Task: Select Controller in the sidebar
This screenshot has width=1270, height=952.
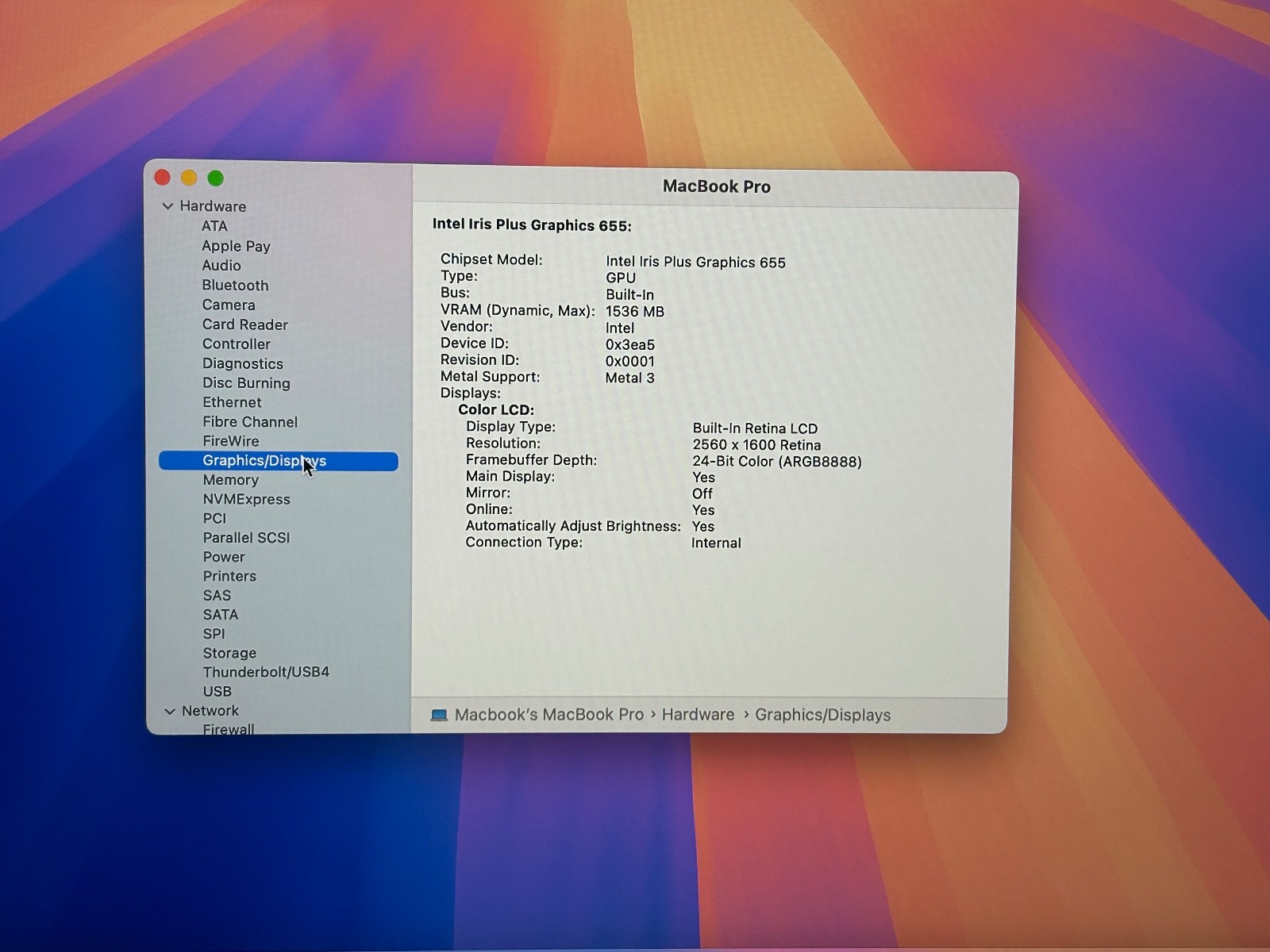Action: [x=237, y=344]
